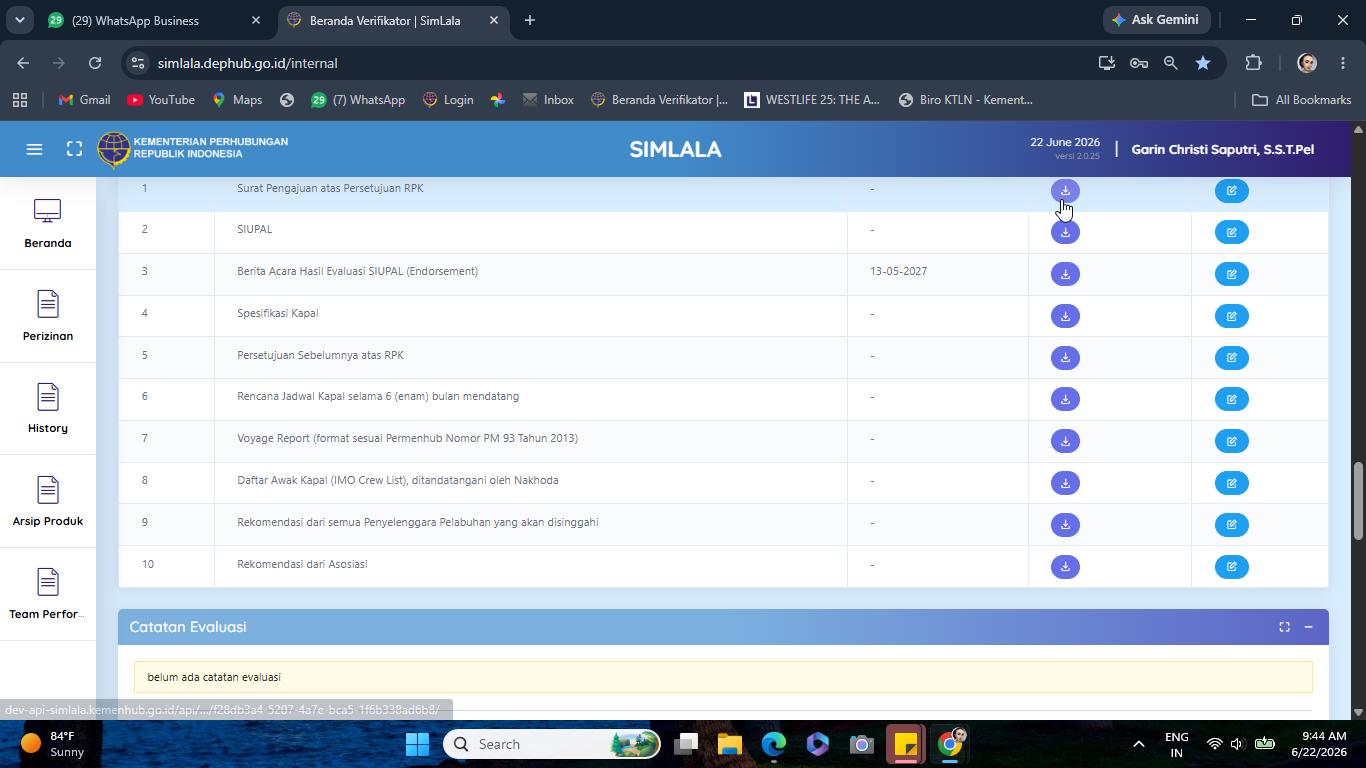The width and height of the screenshot is (1366, 768).
Task: Click the address bar URL field
Action: coord(600,63)
